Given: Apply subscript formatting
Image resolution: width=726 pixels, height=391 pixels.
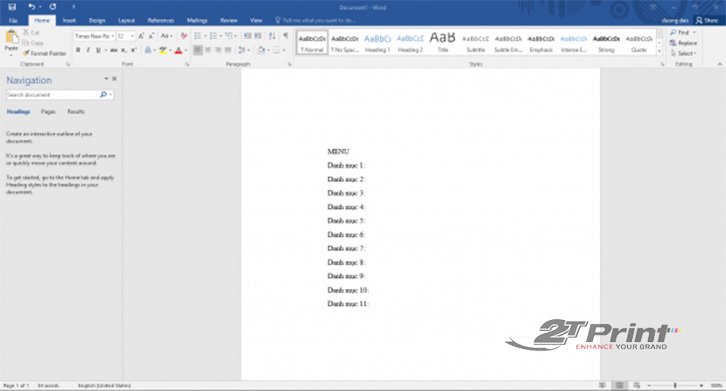Looking at the screenshot, I should tap(124, 50).
